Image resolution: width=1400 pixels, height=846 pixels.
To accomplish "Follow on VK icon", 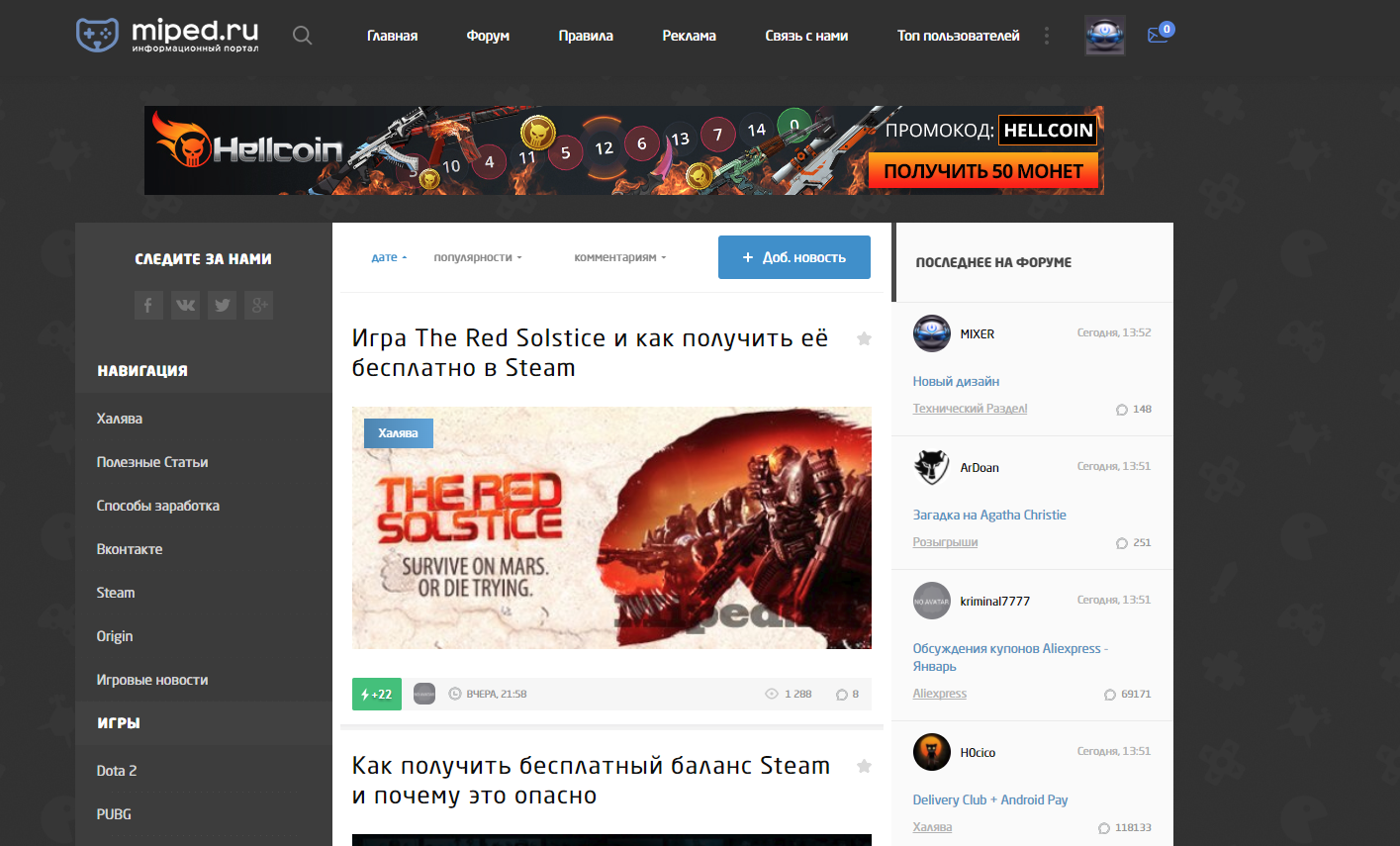I will tap(185, 305).
